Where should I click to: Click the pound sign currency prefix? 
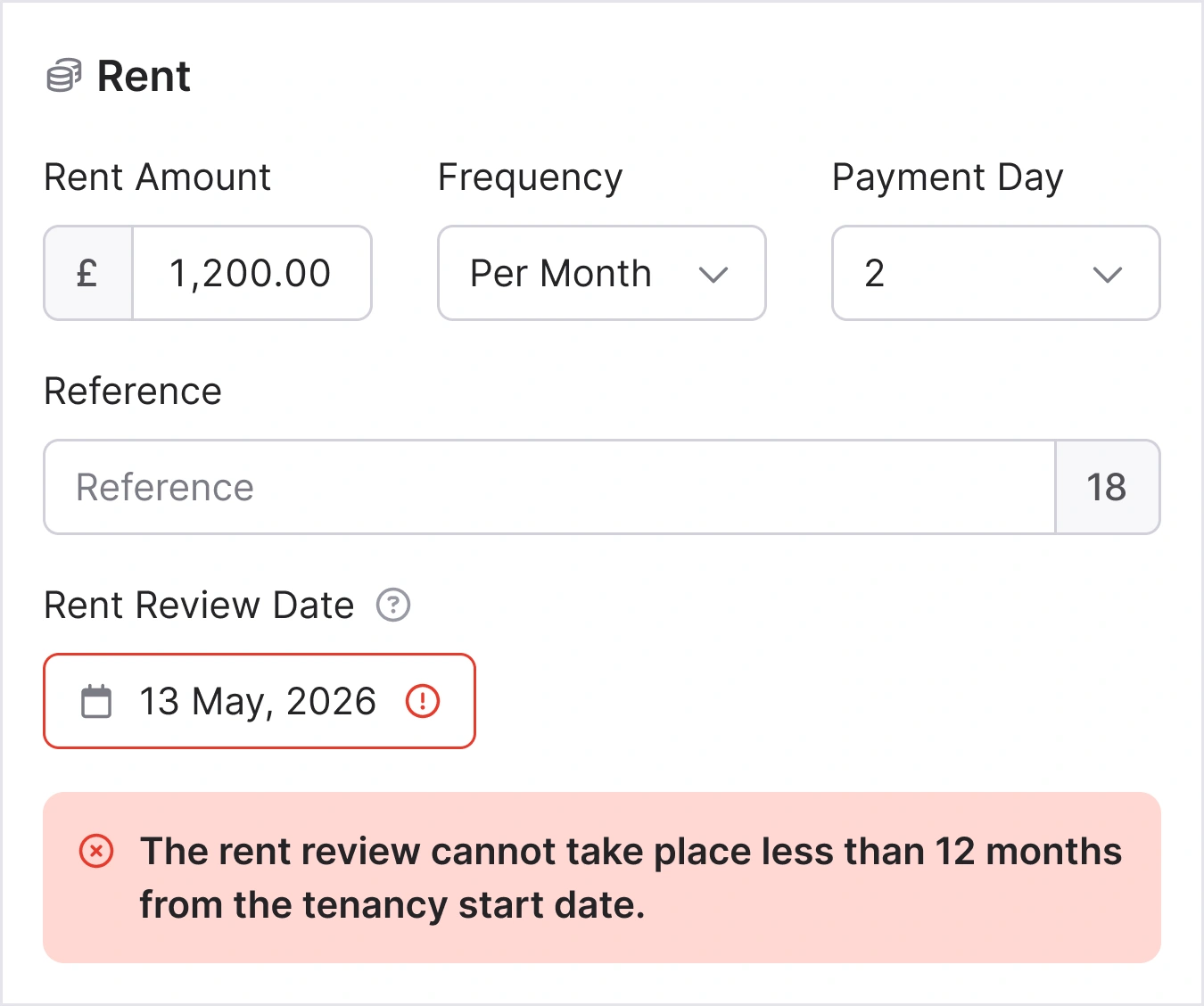pyautogui.click(x=87, y=273)
